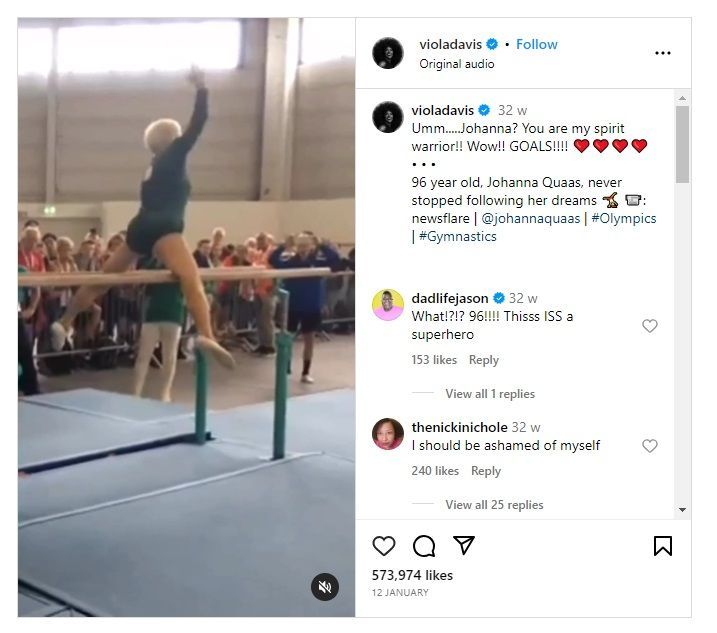The image size is (717, 633).
Task: Follow violadavis
Action: 537,44
